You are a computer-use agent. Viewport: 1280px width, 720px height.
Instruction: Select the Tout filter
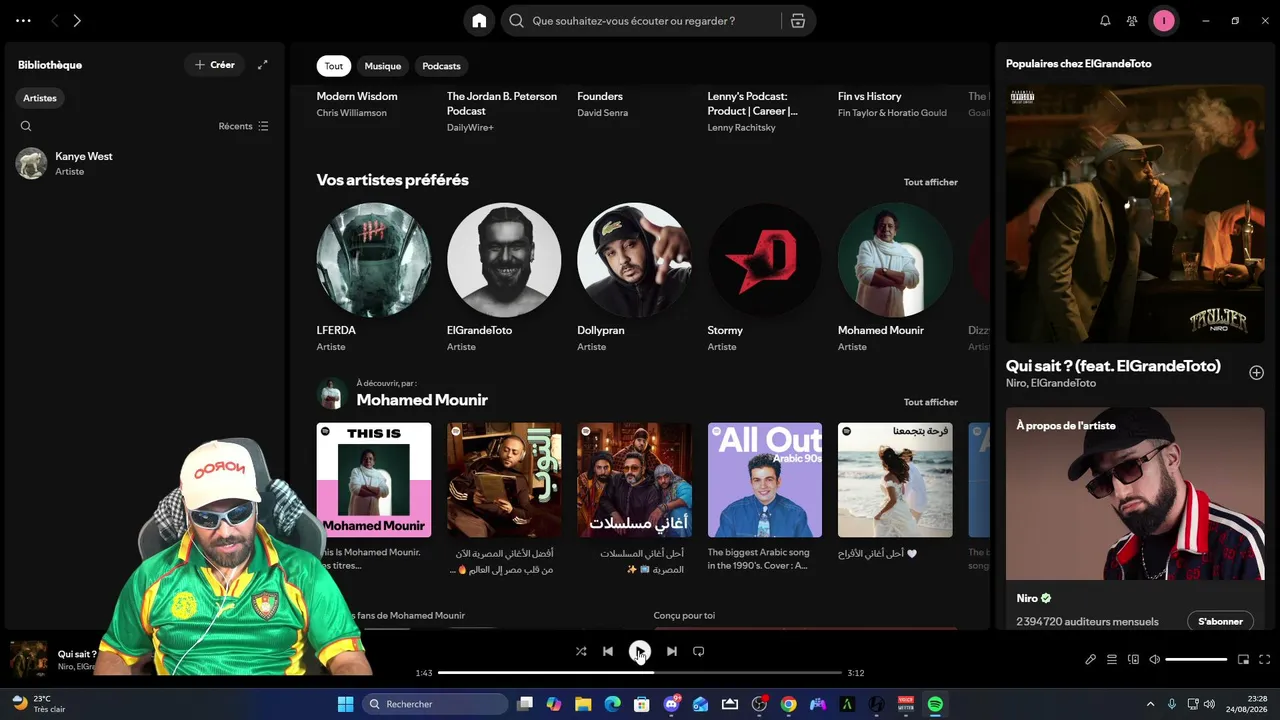[x=334, y=66]
